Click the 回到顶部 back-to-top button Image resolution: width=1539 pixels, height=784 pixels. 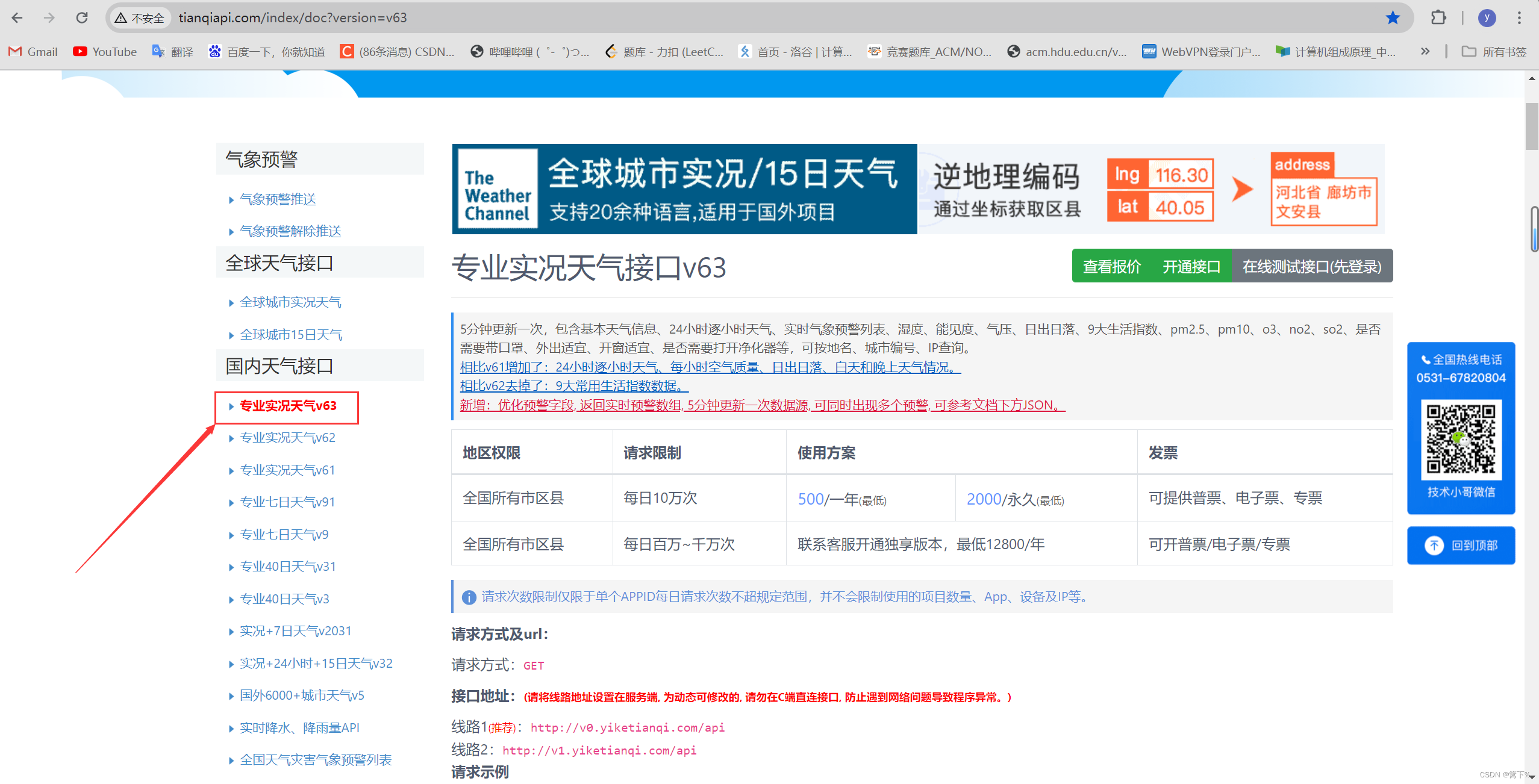1461,546
